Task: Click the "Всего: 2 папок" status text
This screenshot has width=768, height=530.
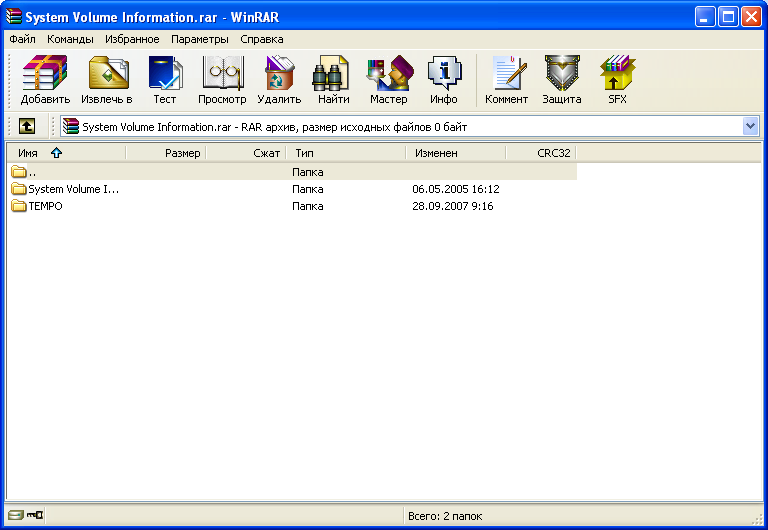Action: point(445,516)
